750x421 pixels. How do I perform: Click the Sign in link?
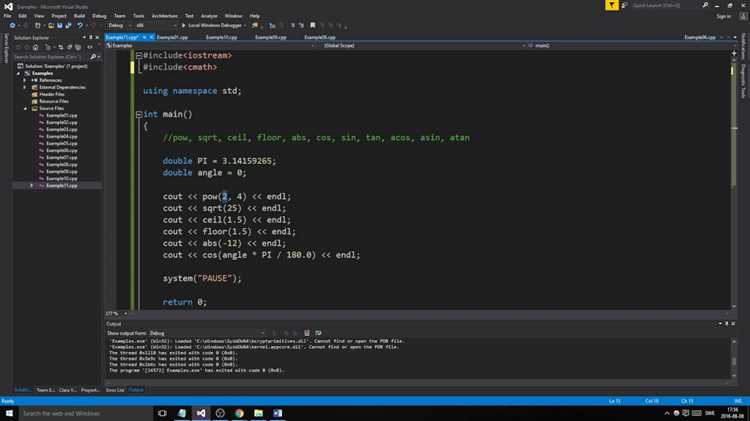[723, 16]
